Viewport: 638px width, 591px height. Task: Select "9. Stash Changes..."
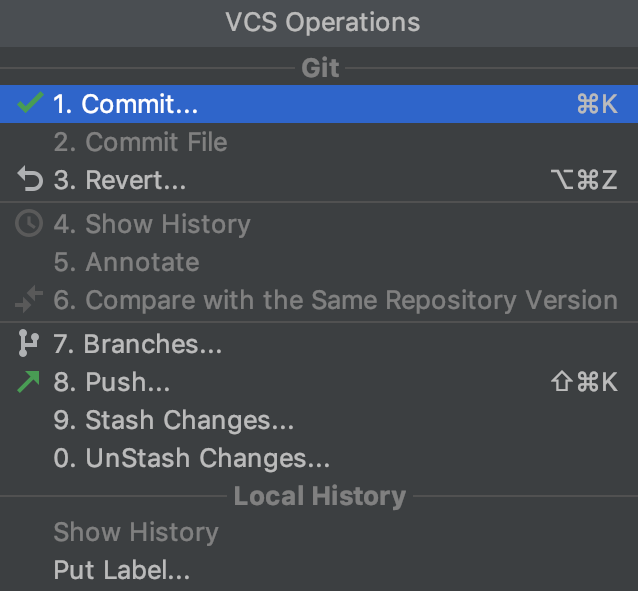pos(174,421)
